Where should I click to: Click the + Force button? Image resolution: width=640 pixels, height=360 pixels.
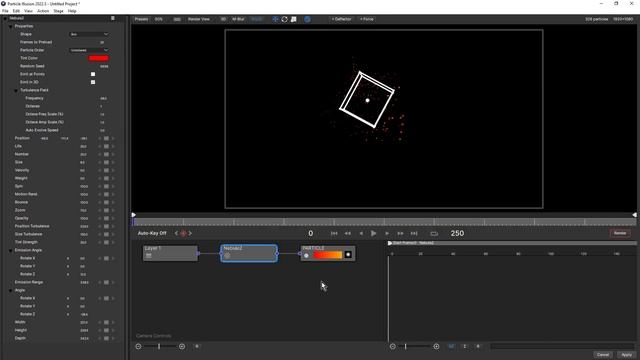coord(367,19)
